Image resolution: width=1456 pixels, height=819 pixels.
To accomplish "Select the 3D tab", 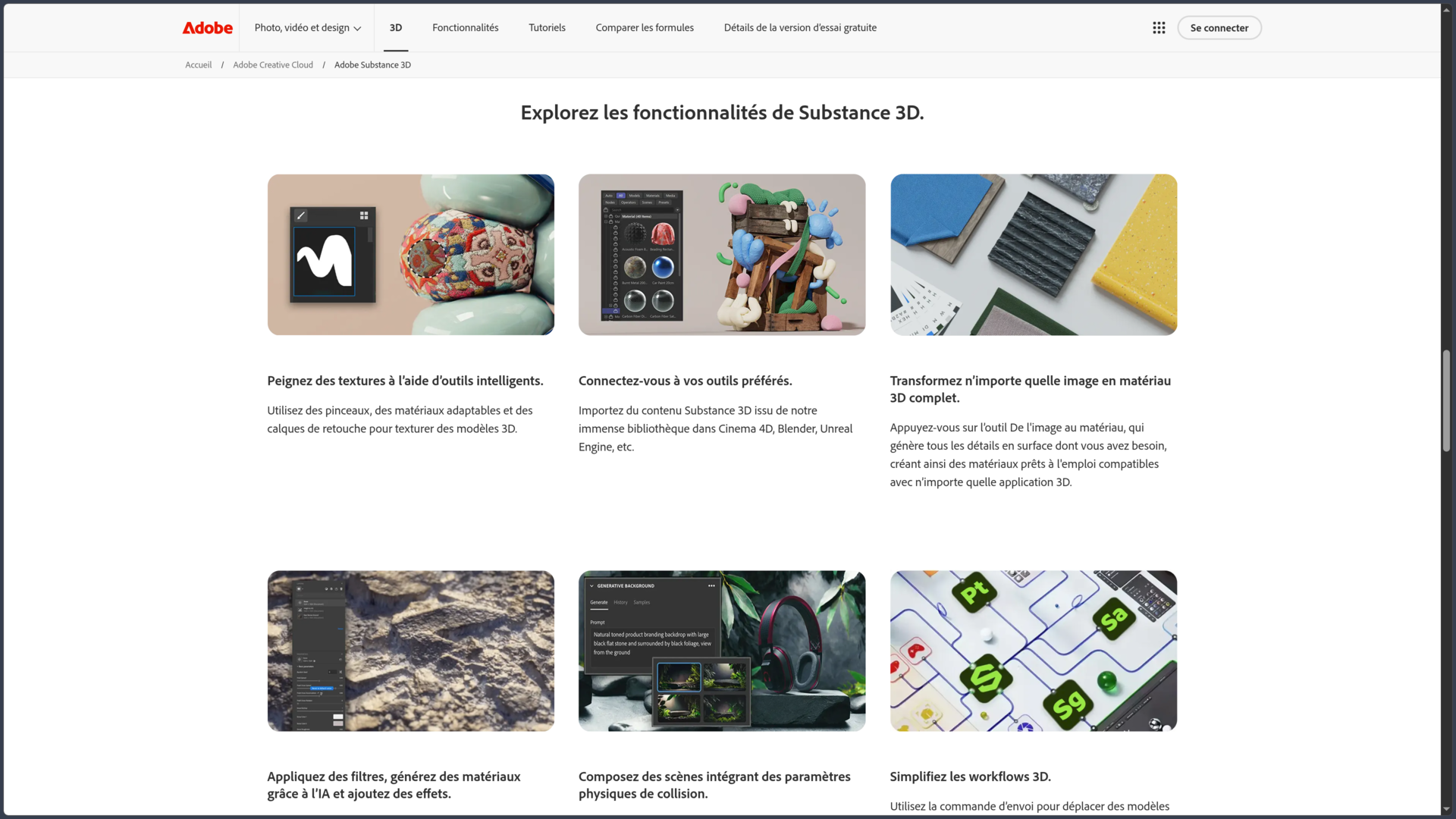I will tap(396, 28).
